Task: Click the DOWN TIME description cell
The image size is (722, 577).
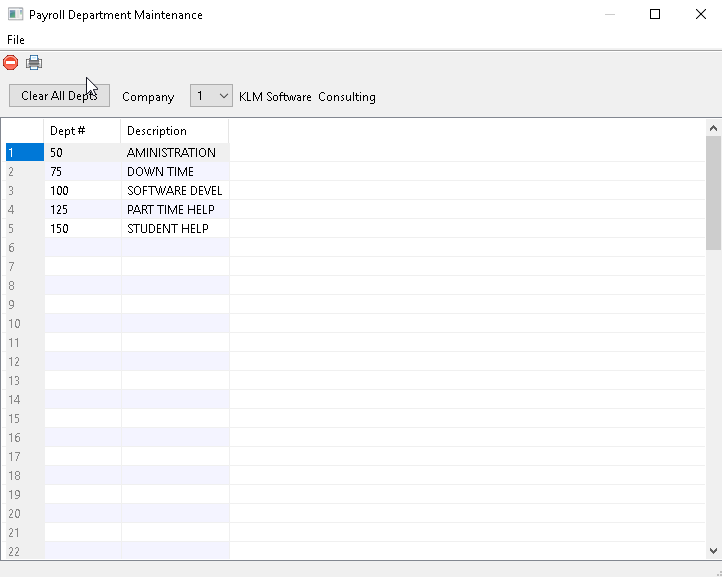Action: coord(175,171)
